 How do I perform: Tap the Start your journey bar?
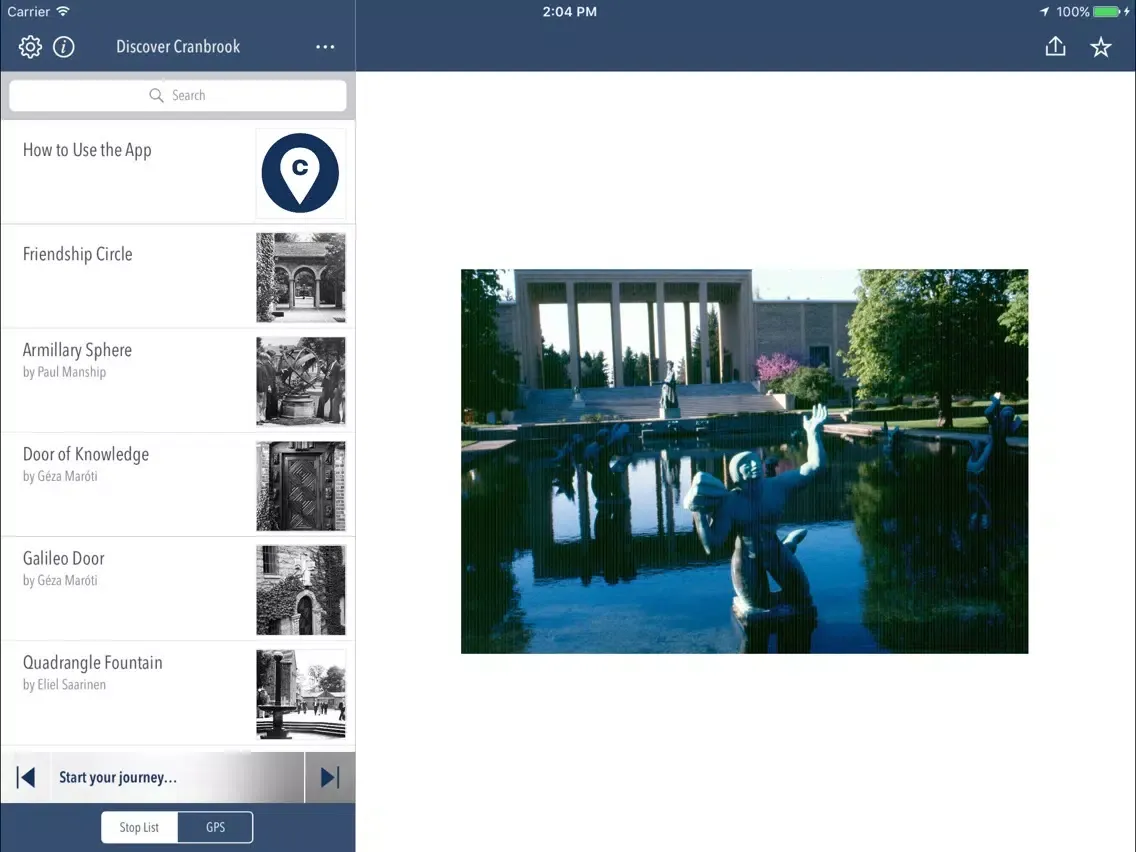click(178, 777)
